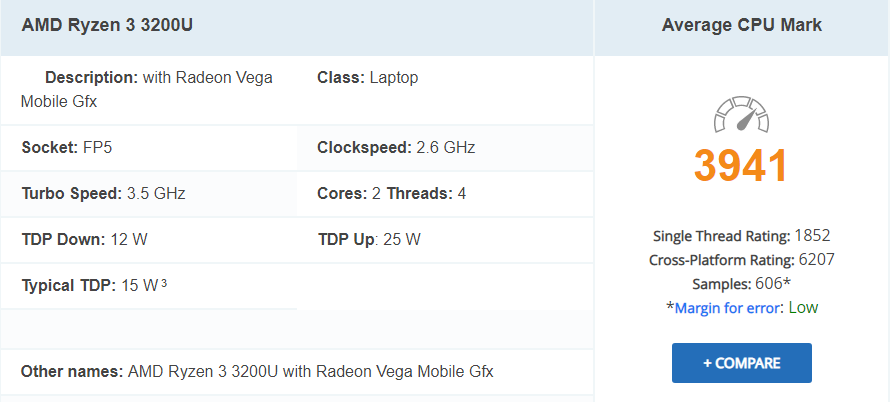
Task: Click the Other names row text
Action: coord(257,371)
